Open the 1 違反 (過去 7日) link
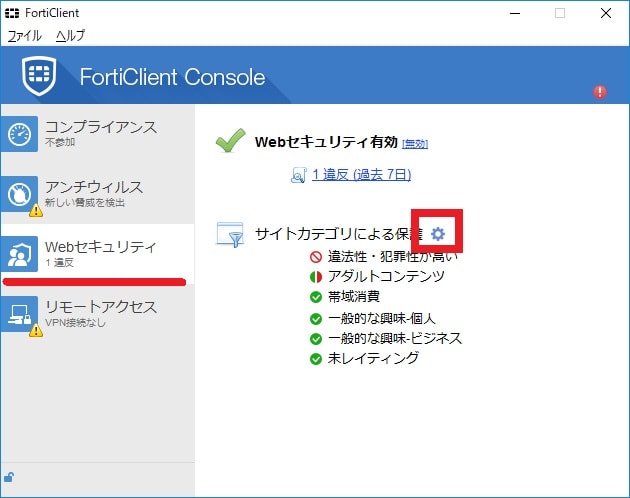Screen dimensions: 630x498 pyautogui.click(x=362, y=174)
